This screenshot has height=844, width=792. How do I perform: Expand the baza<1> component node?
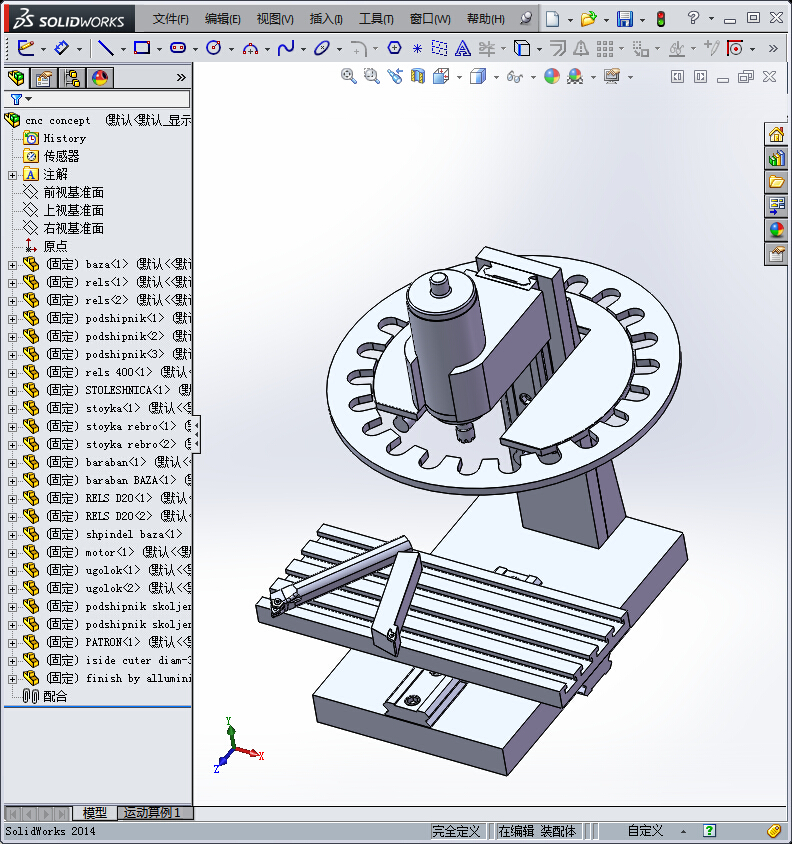(x=12, y=265)
